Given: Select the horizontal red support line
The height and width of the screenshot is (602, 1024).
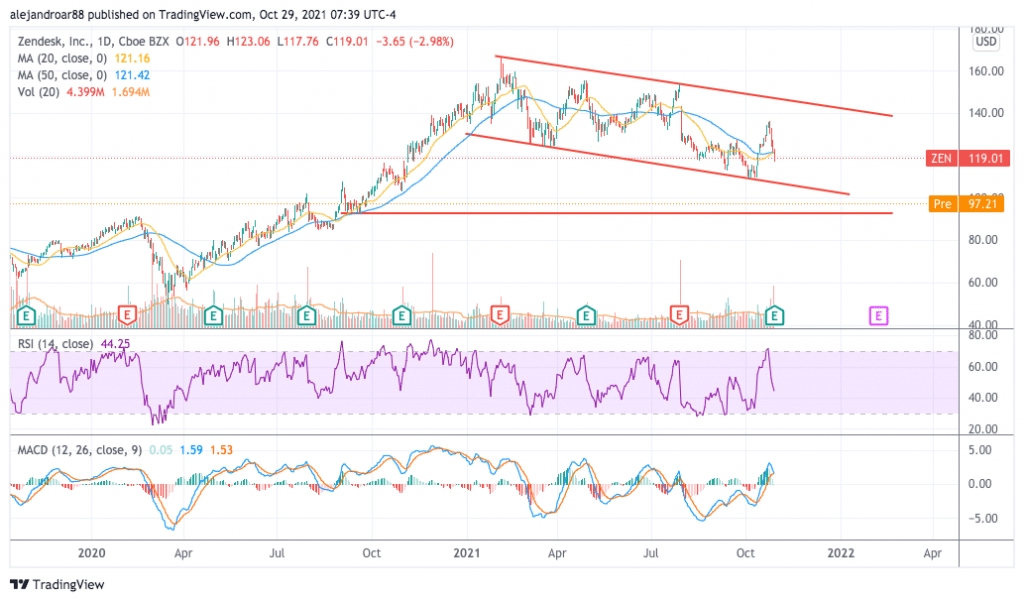Looking at the screenshot, I should tap(617, 213).
